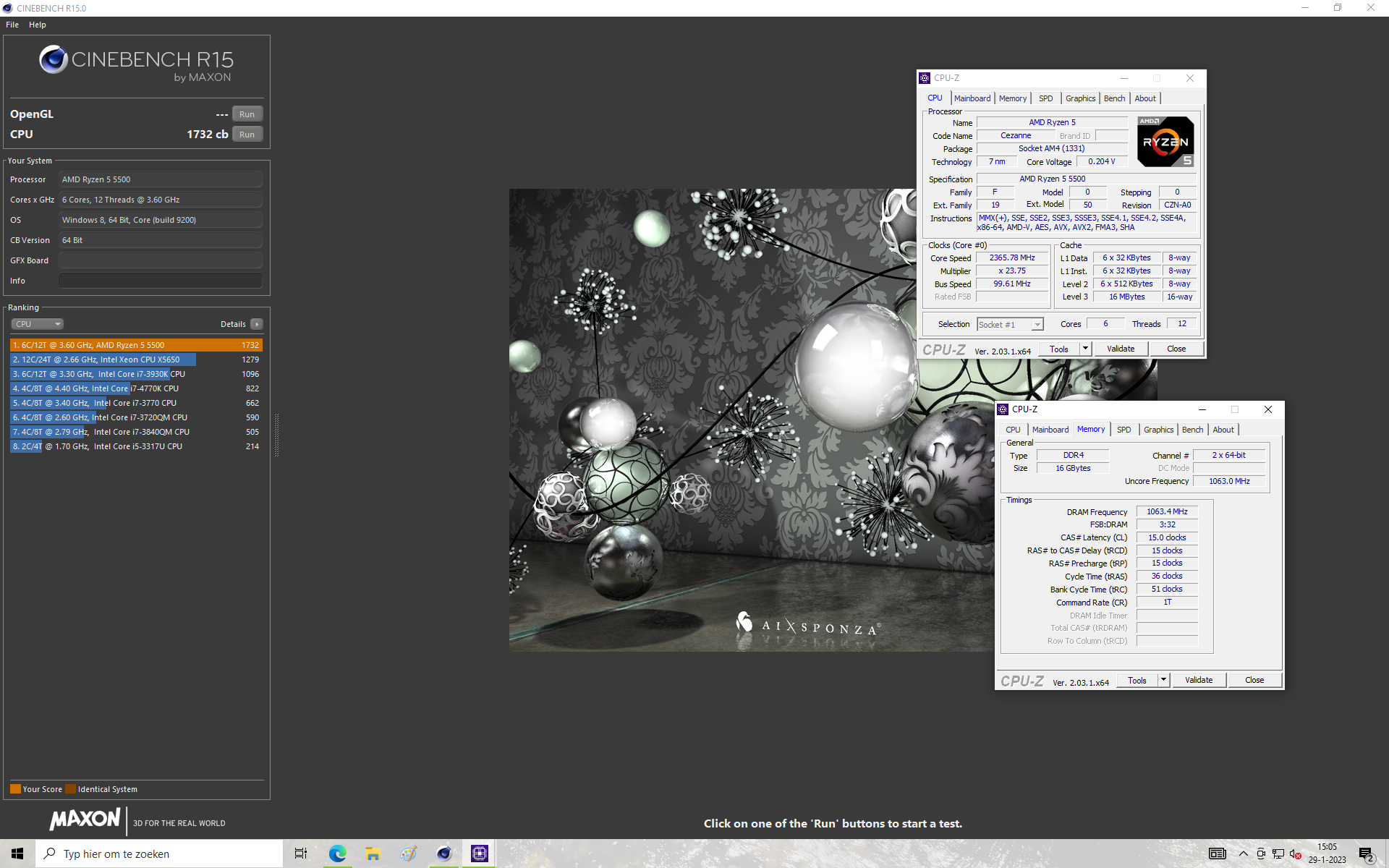
Task: Open the Tools dropdown arrow in the Memory CPU-Z window
Action: click(x=1163, y=680)
